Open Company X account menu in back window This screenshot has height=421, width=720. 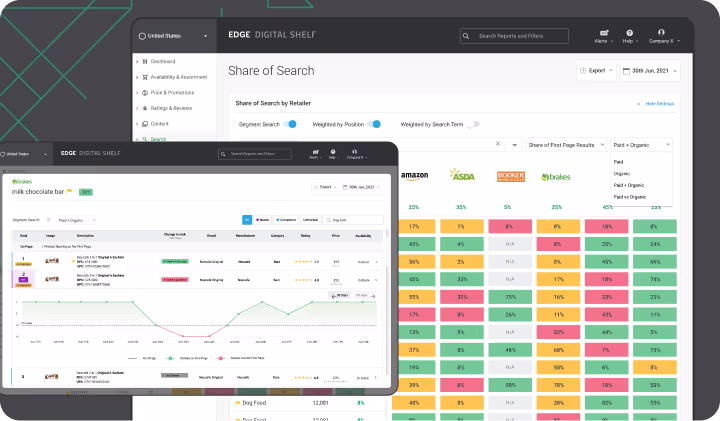click(x=664, y=36)
